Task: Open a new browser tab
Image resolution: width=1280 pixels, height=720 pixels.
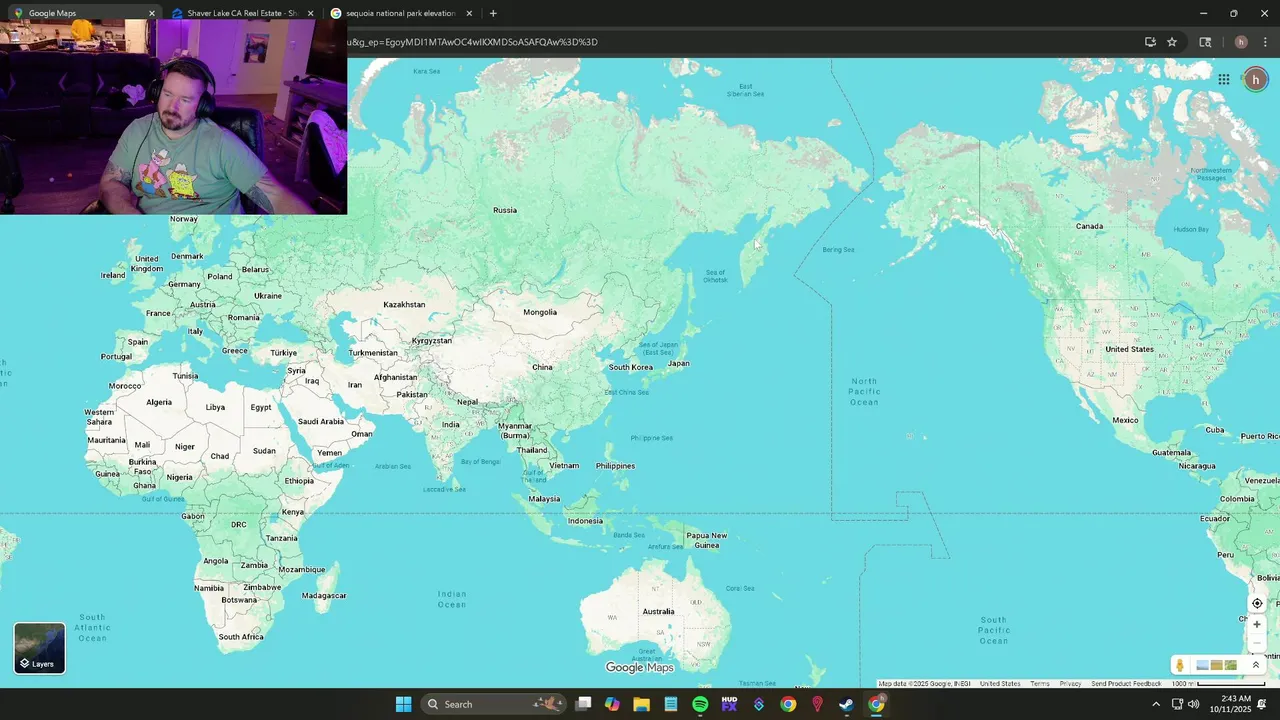Action: [493, 13]
